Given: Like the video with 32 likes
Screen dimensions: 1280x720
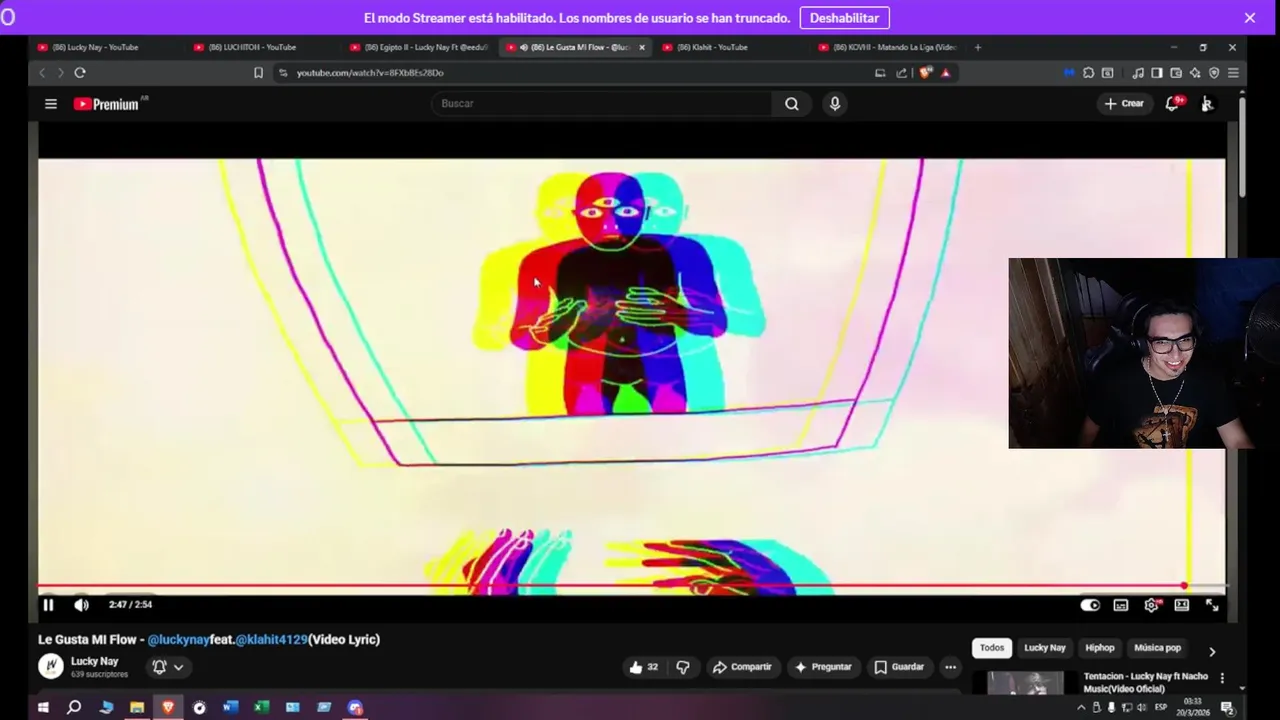Looking at the screenshot, I should pos(643,667).
